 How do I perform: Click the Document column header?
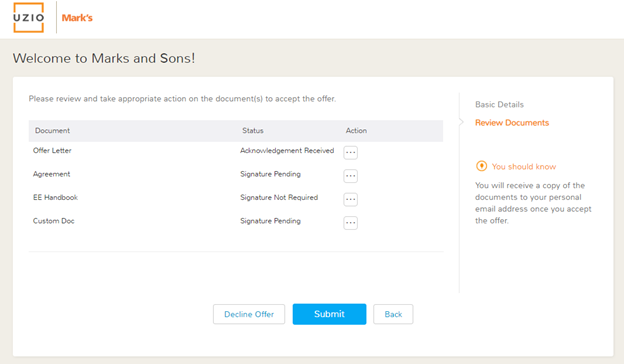coord(52,130)
